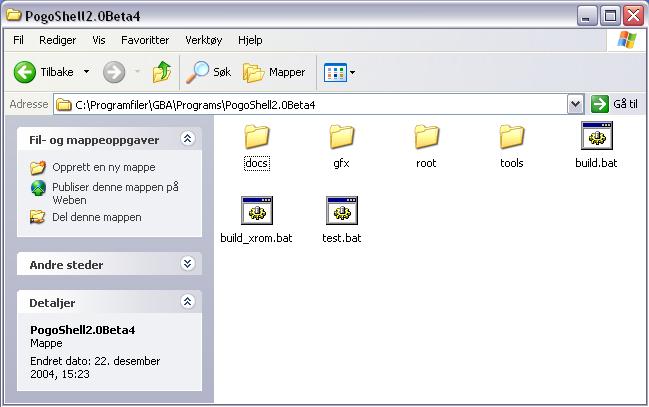Screen dimensions: 649x407
Task: Select the test.bat file icon
Action: click(341, 211)
